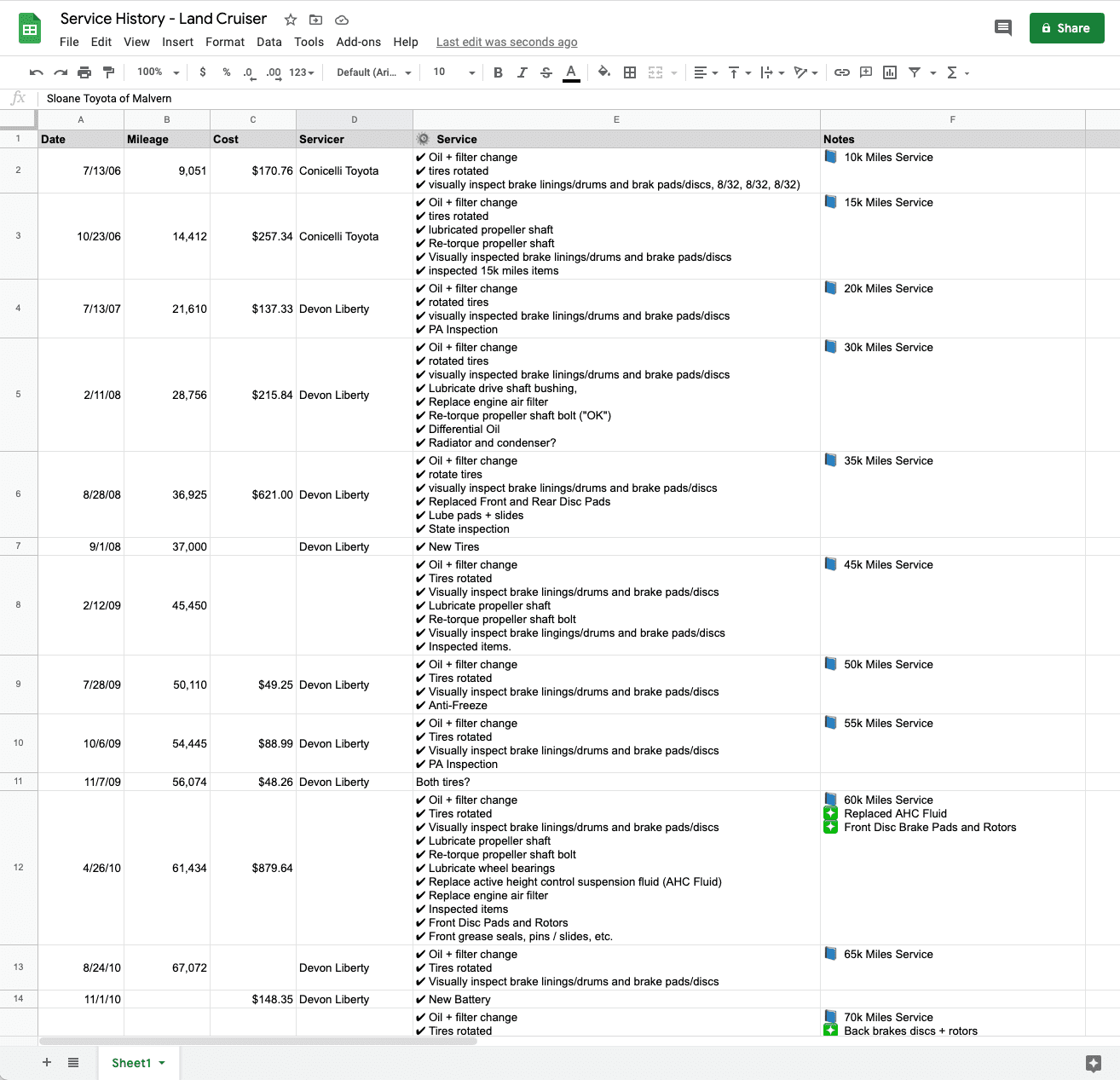Format the selection as currency with the $ icon
The width and height of the screenshot is (1120, 1080).
(x=202, y=72)
